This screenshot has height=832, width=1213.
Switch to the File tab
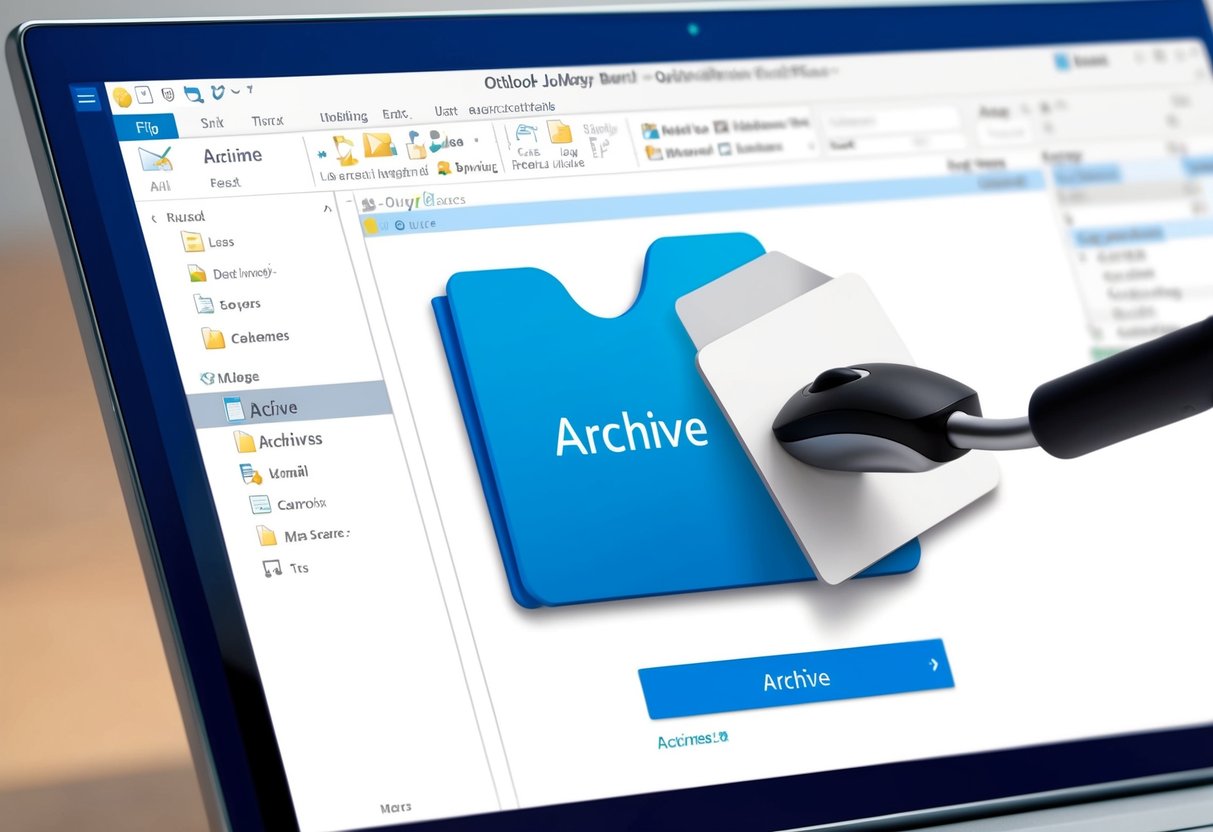coord(147,126)
